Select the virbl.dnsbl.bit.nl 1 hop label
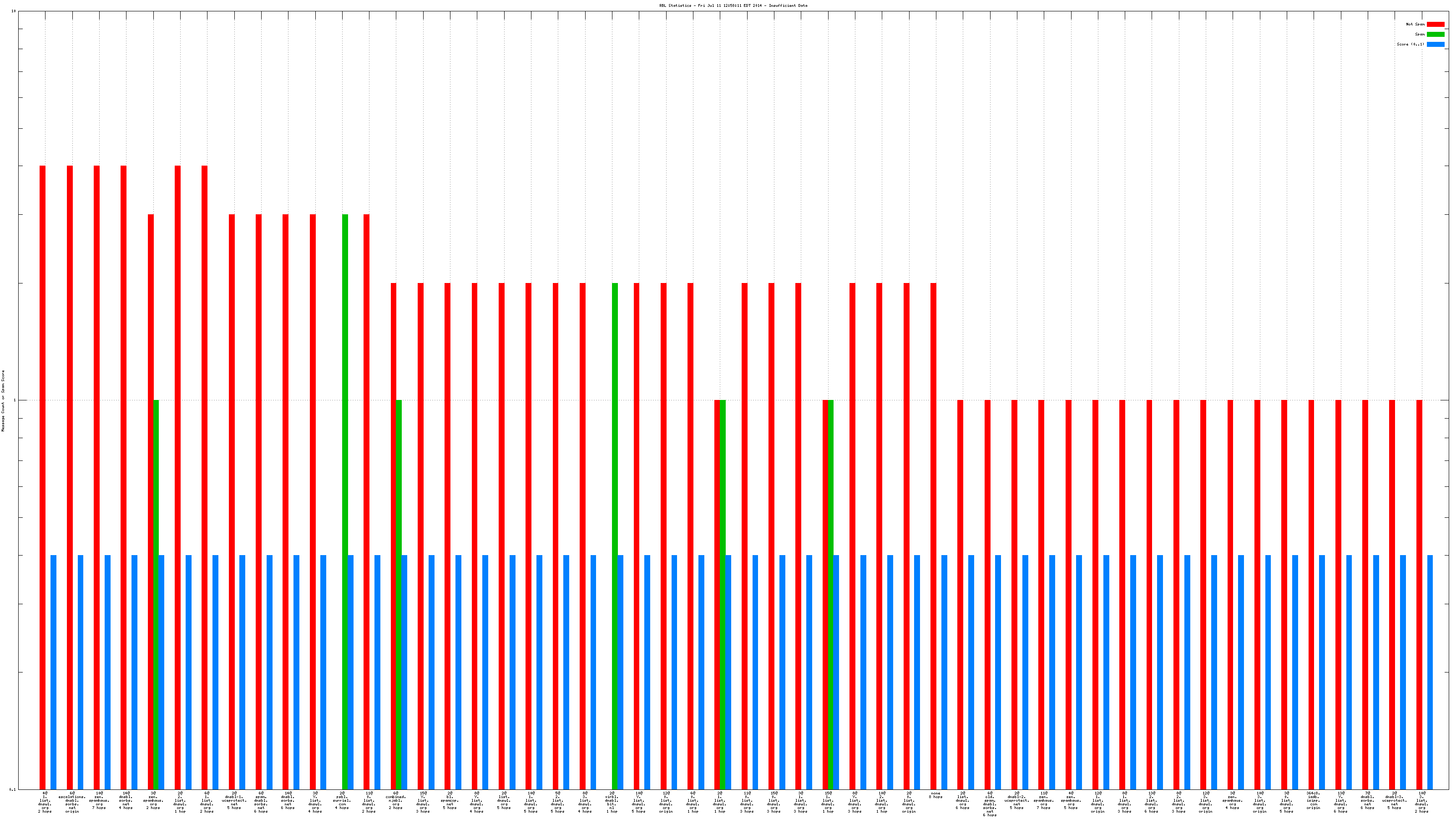The width and height of the screenshot is (1456, 819). point(612,803)
